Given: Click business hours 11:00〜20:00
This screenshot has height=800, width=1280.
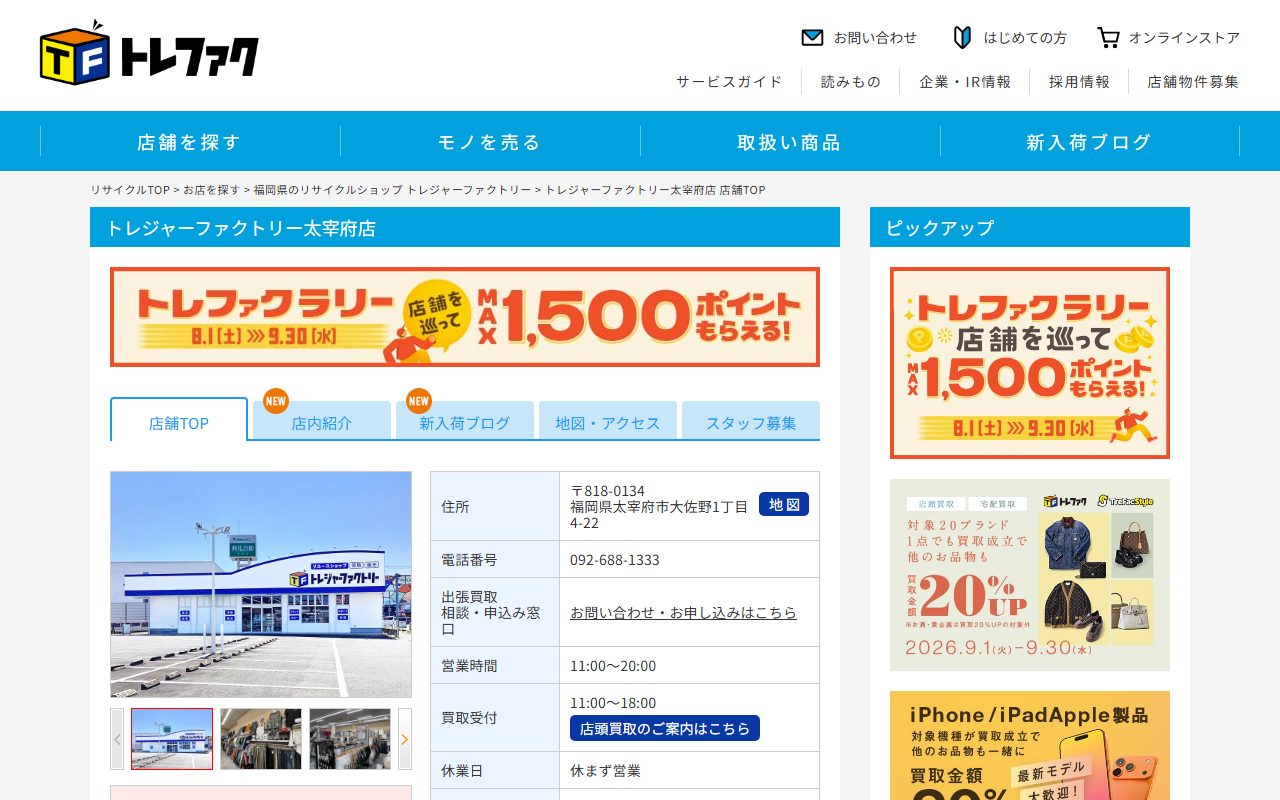Looking at the screenshot, I should click(x=613, y=665).
